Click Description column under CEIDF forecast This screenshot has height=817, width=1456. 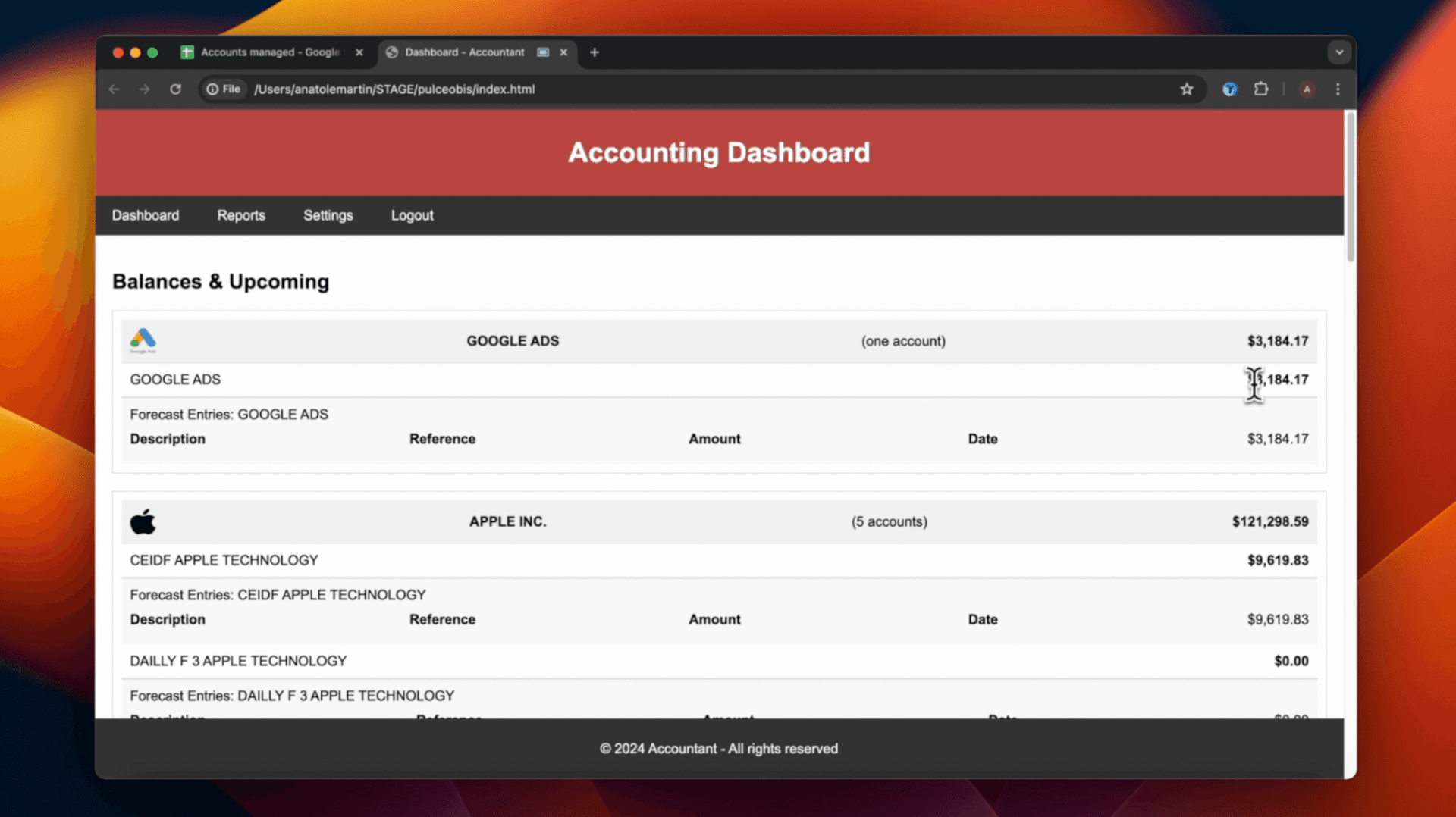coord(168,619)
